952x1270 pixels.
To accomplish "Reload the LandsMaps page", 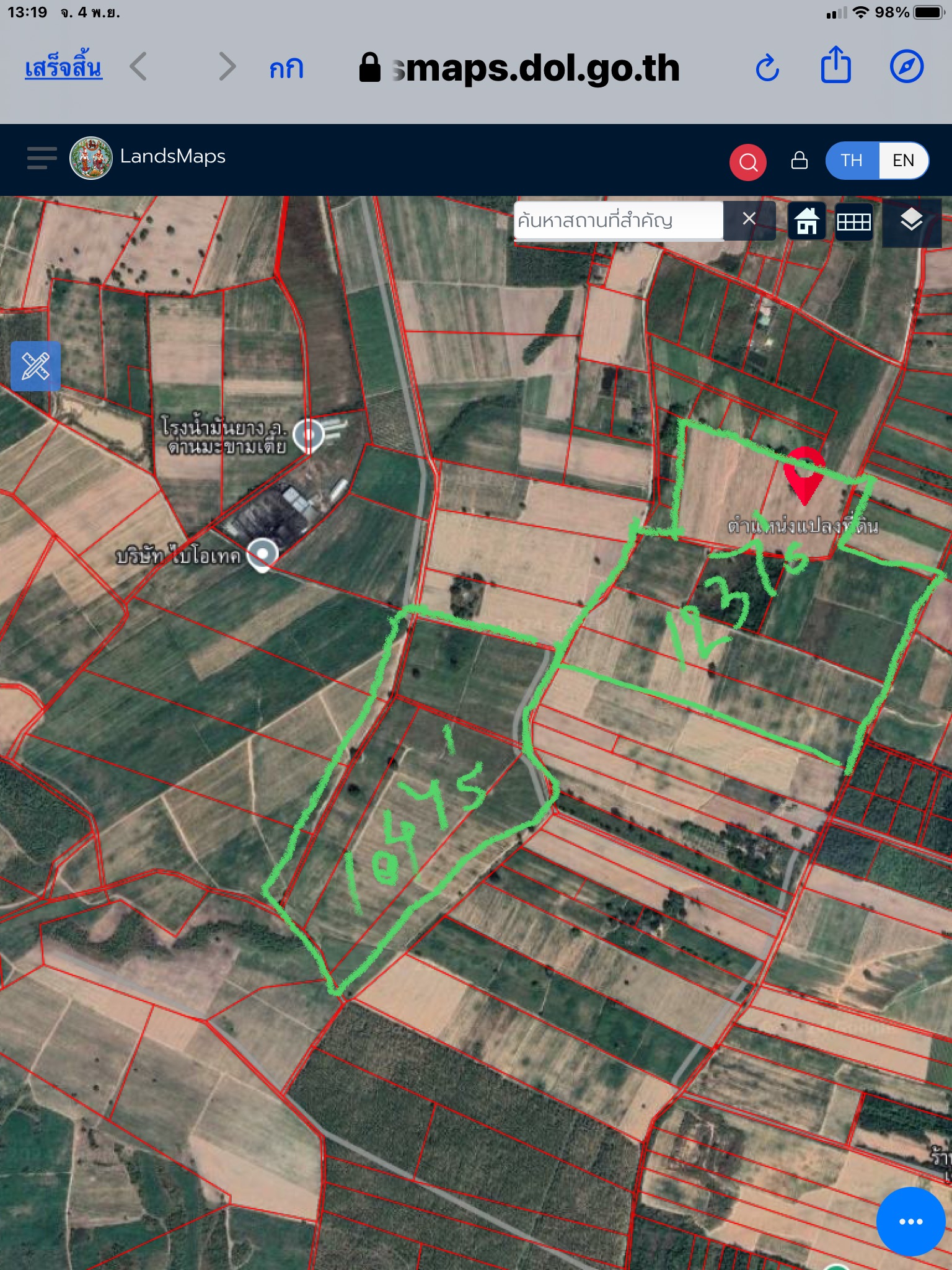I will coord(767,68).
